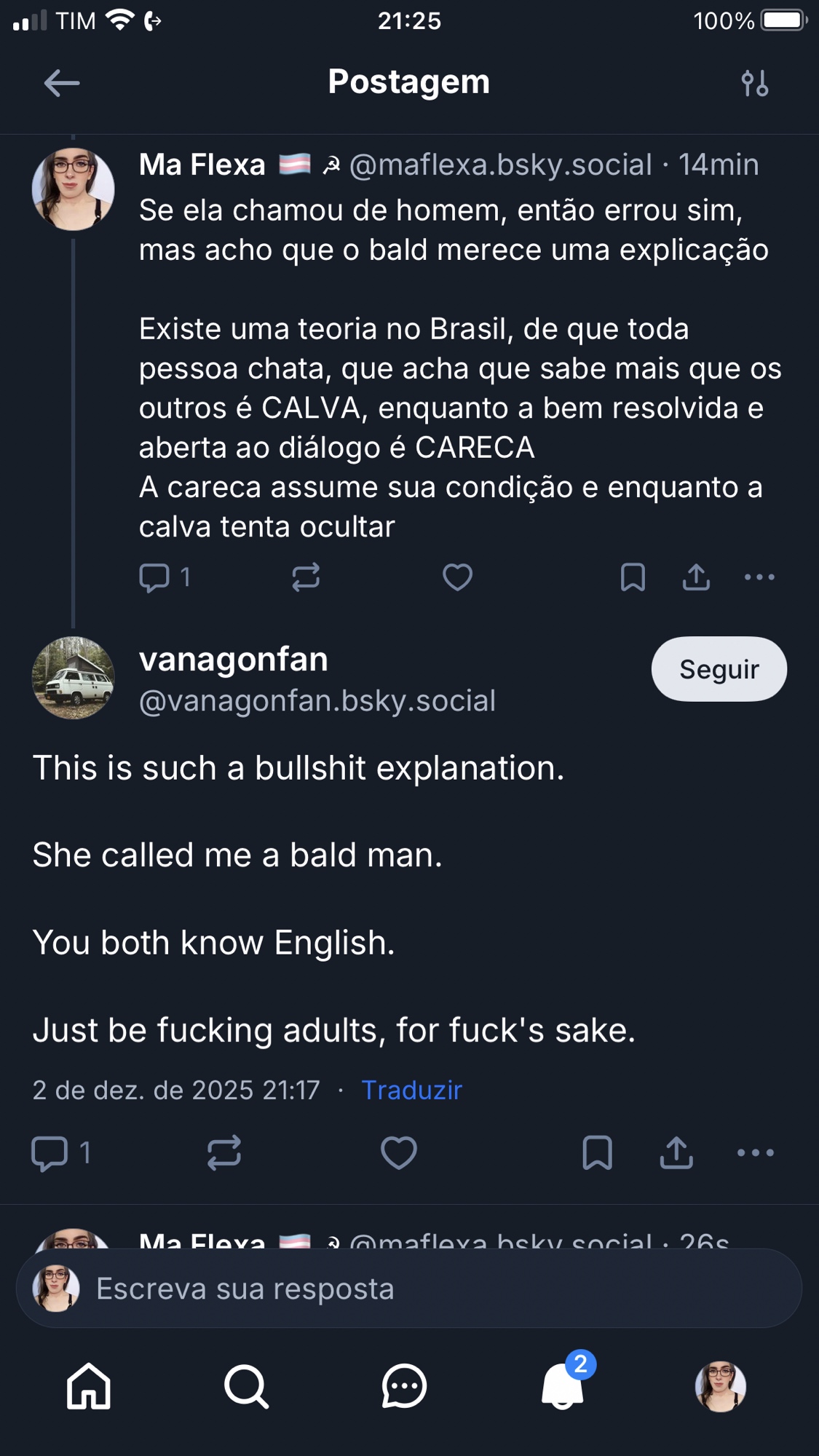Tap the reply field Escreva sua resposta
Image resolution: width=819 pixels, height=1456 pixels.
coord(409,1289)
